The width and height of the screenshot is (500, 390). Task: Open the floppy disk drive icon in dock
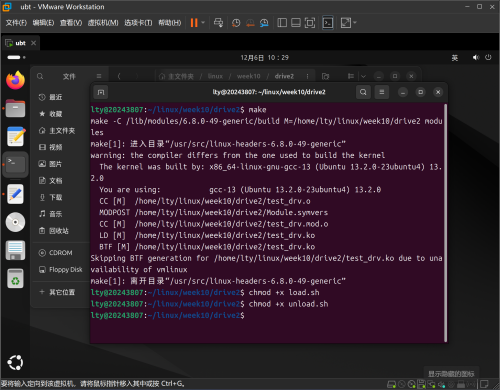coord(15,250)
